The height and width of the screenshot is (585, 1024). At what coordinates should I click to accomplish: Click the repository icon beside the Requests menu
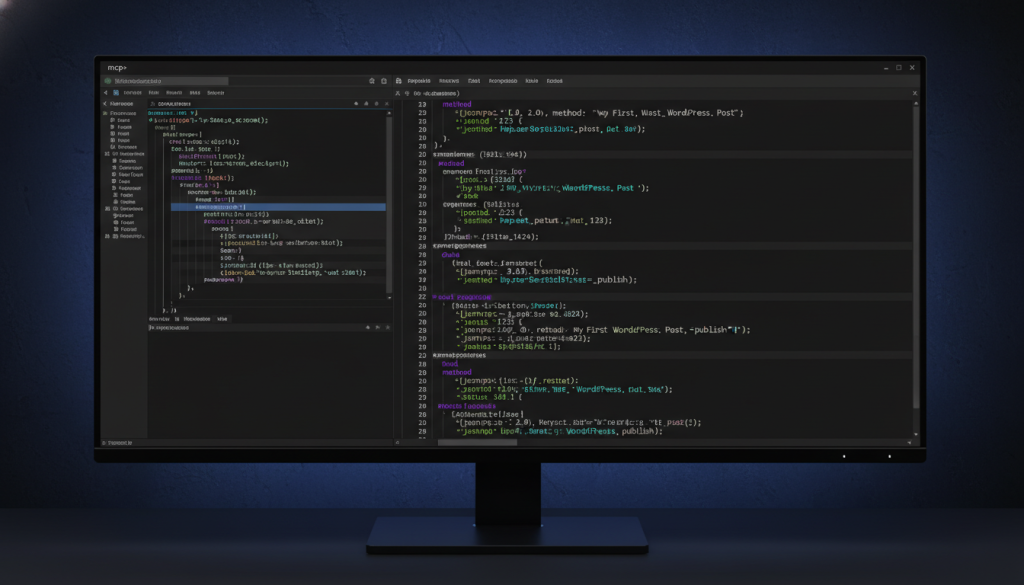pos(396,80)
